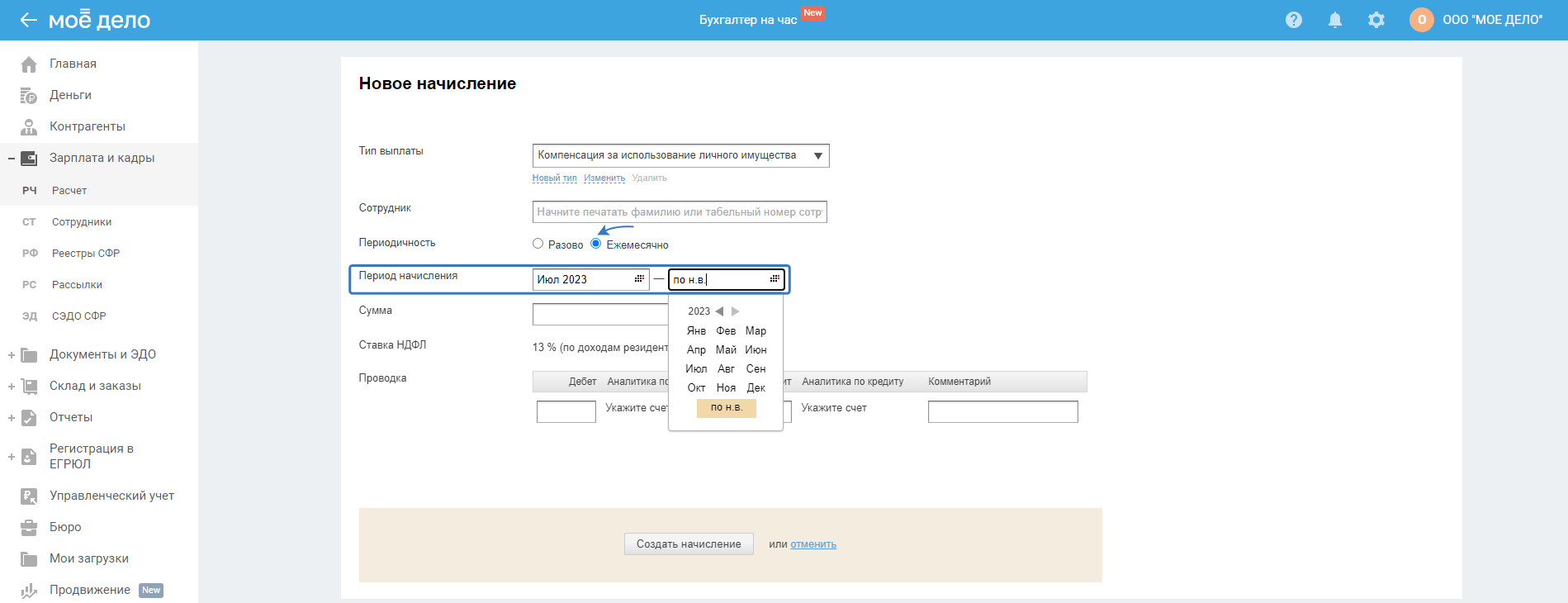Select Апр in the month picker
This screenshot has width=1568, height=603.
(697, 350)
